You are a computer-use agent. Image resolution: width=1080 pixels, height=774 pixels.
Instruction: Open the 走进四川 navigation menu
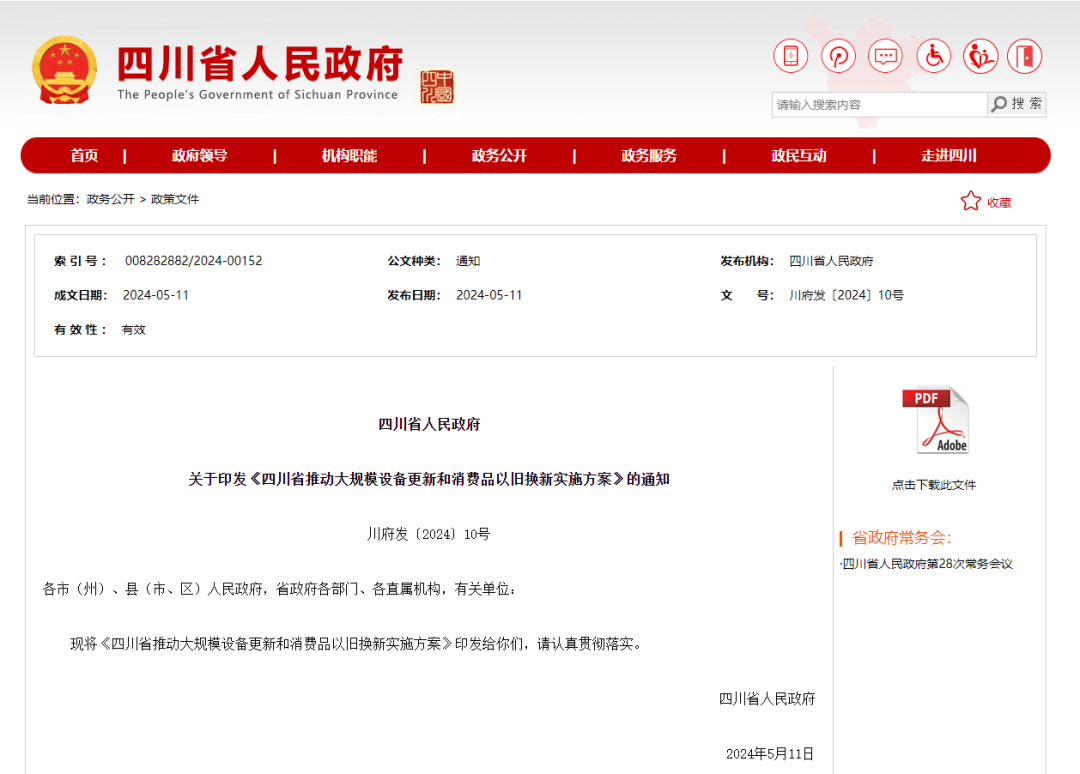point(947,155)
